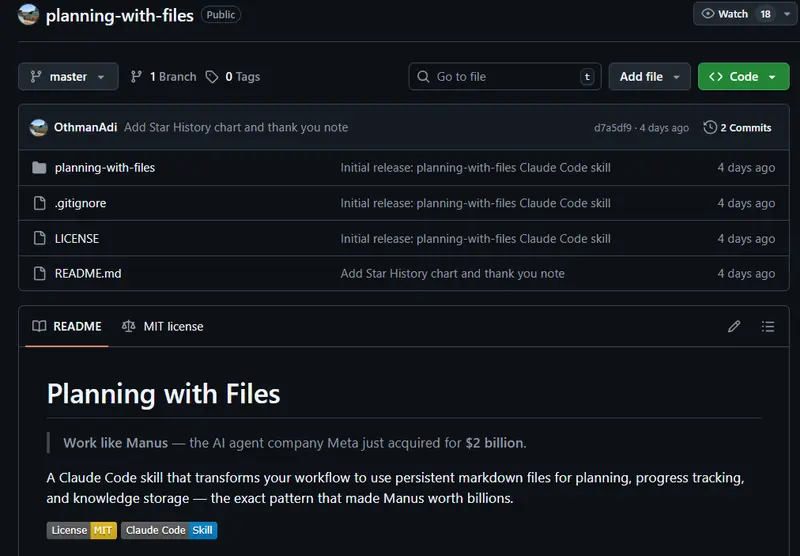Open Initial release commit in LICENSE row
This screenshot has width=800, height=556.
coord(476,239)
